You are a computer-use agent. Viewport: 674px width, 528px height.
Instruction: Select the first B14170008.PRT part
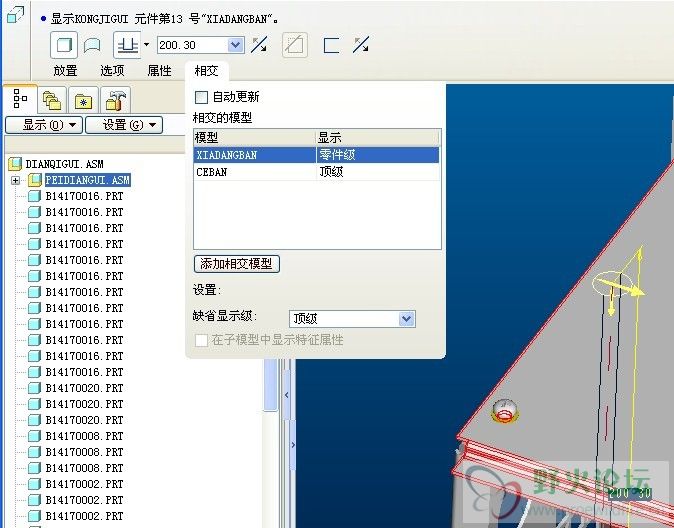click(x=84, y=436)
